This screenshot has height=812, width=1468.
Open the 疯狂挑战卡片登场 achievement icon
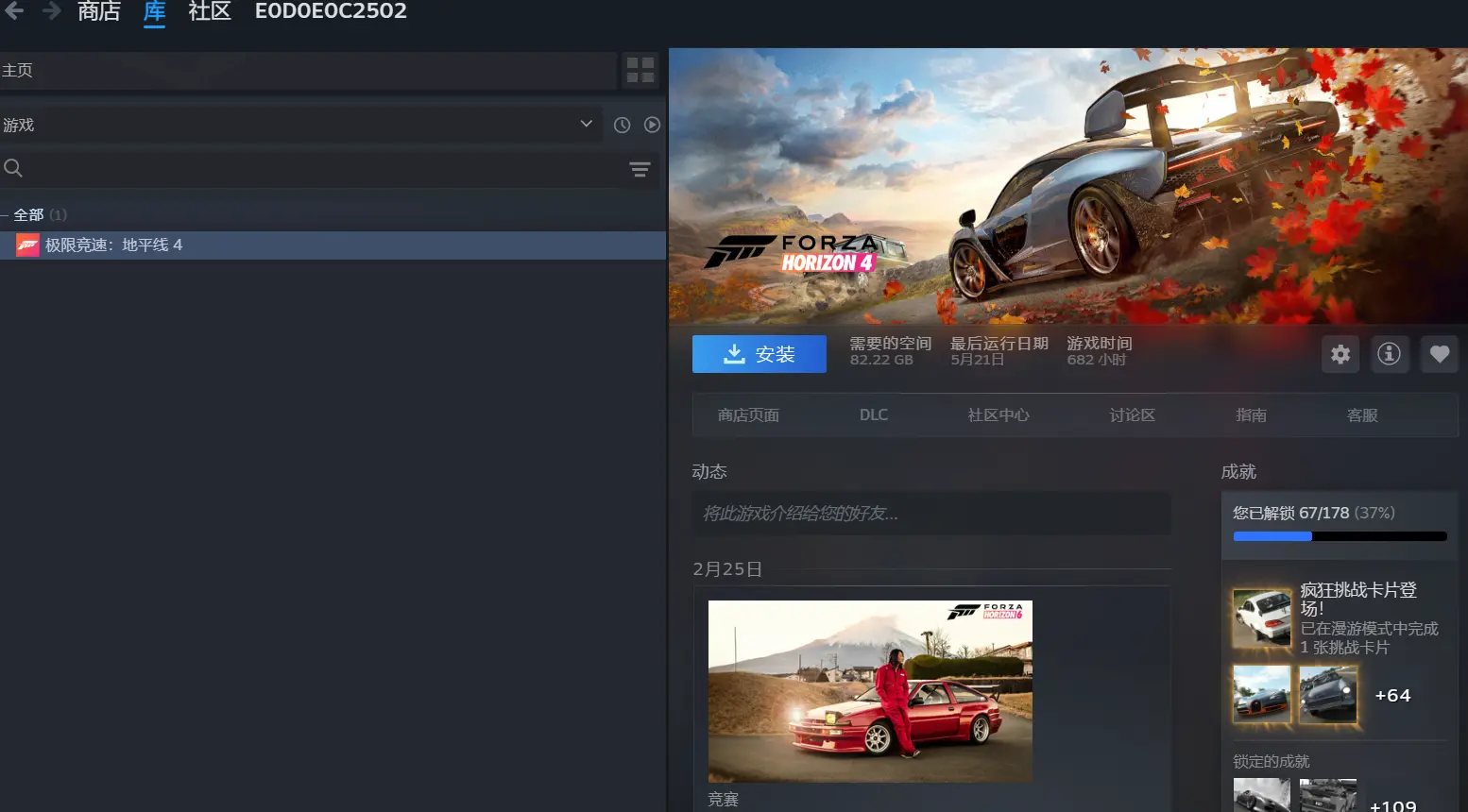pos(1262,617)
